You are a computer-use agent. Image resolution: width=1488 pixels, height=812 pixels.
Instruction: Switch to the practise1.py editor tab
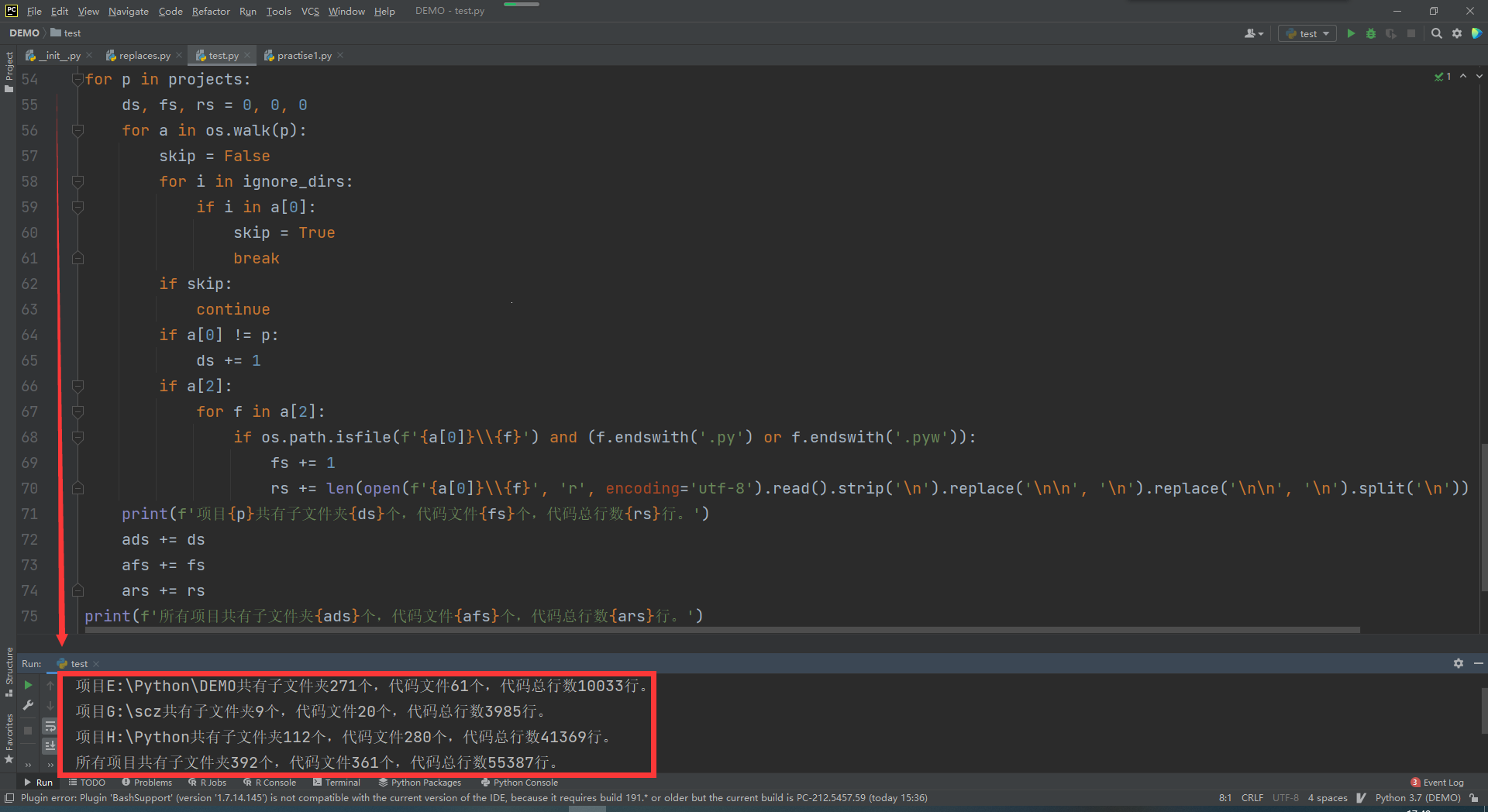303,56
